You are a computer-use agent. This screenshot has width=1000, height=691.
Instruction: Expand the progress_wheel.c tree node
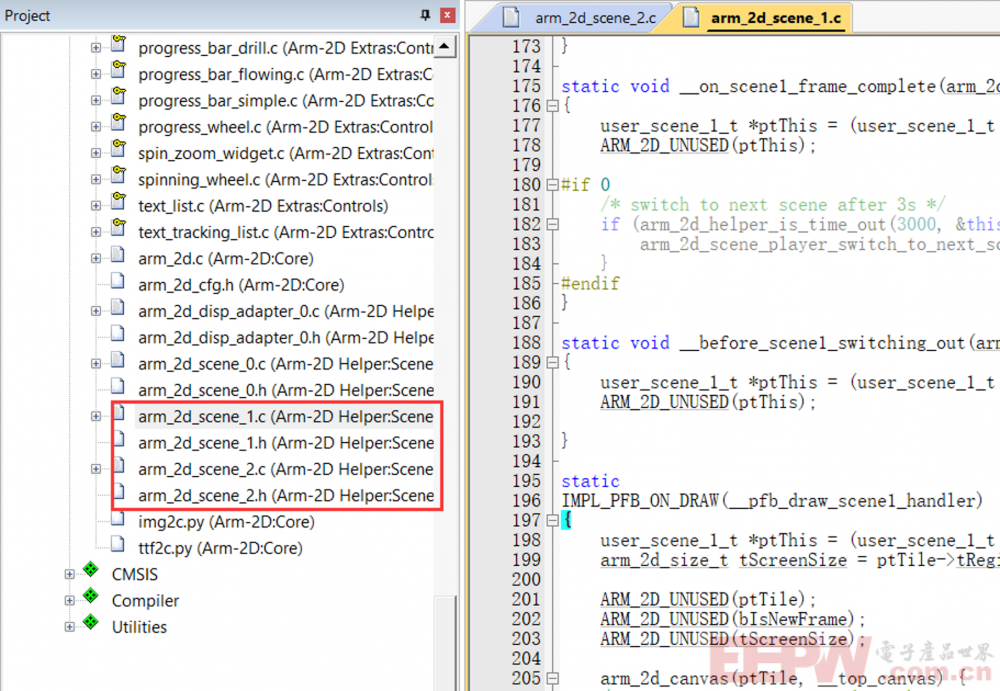coord(96,127)
